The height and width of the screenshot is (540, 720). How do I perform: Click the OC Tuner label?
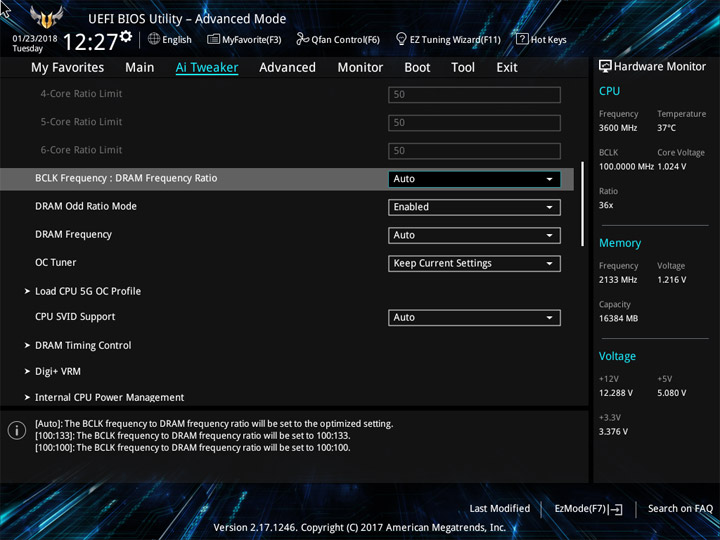point(56,263)
